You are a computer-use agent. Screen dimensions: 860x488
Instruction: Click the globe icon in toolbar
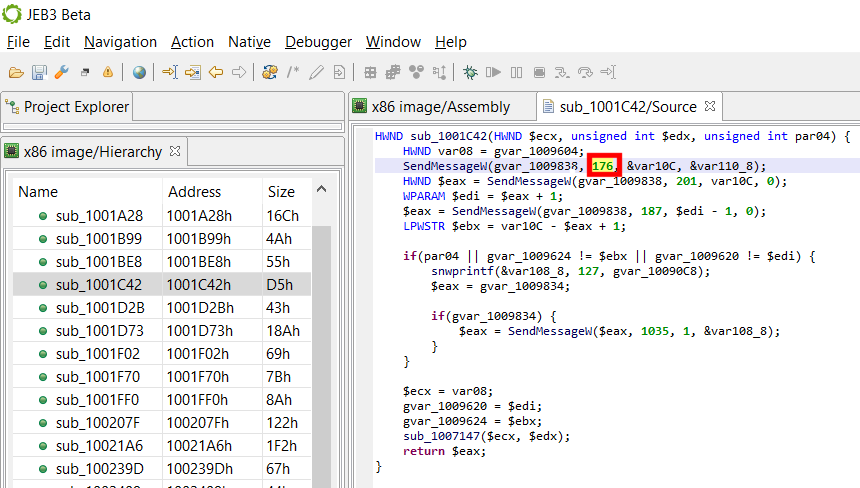pyautogui.click(x=139, y=72)
